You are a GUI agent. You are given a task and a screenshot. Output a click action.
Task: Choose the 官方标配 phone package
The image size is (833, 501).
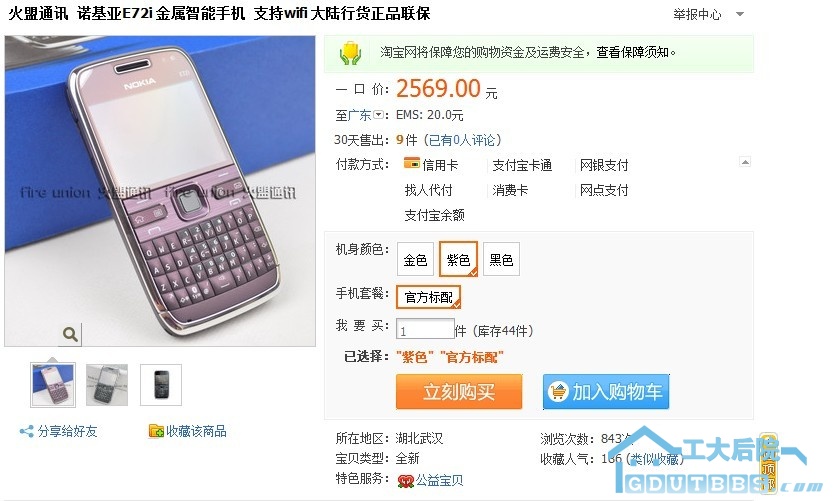[429, 298]
